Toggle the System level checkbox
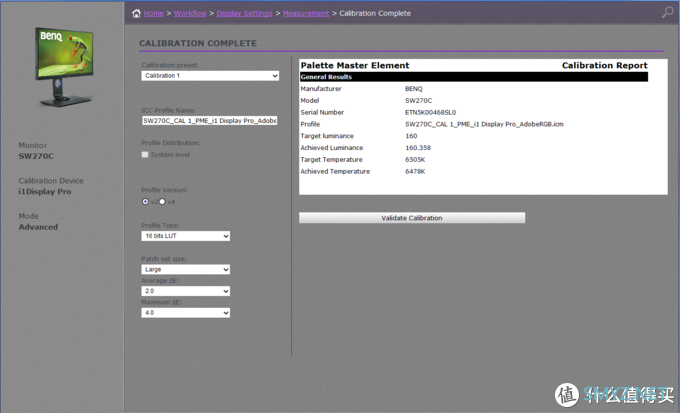 tap(145, 154)
